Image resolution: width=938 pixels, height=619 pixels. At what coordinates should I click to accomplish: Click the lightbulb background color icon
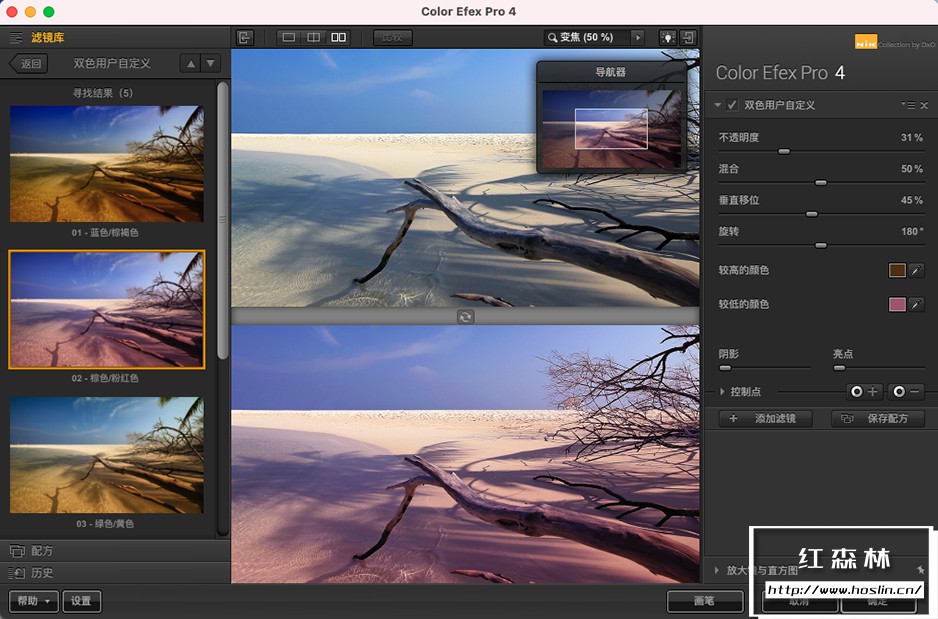click(x=667, y=37)
